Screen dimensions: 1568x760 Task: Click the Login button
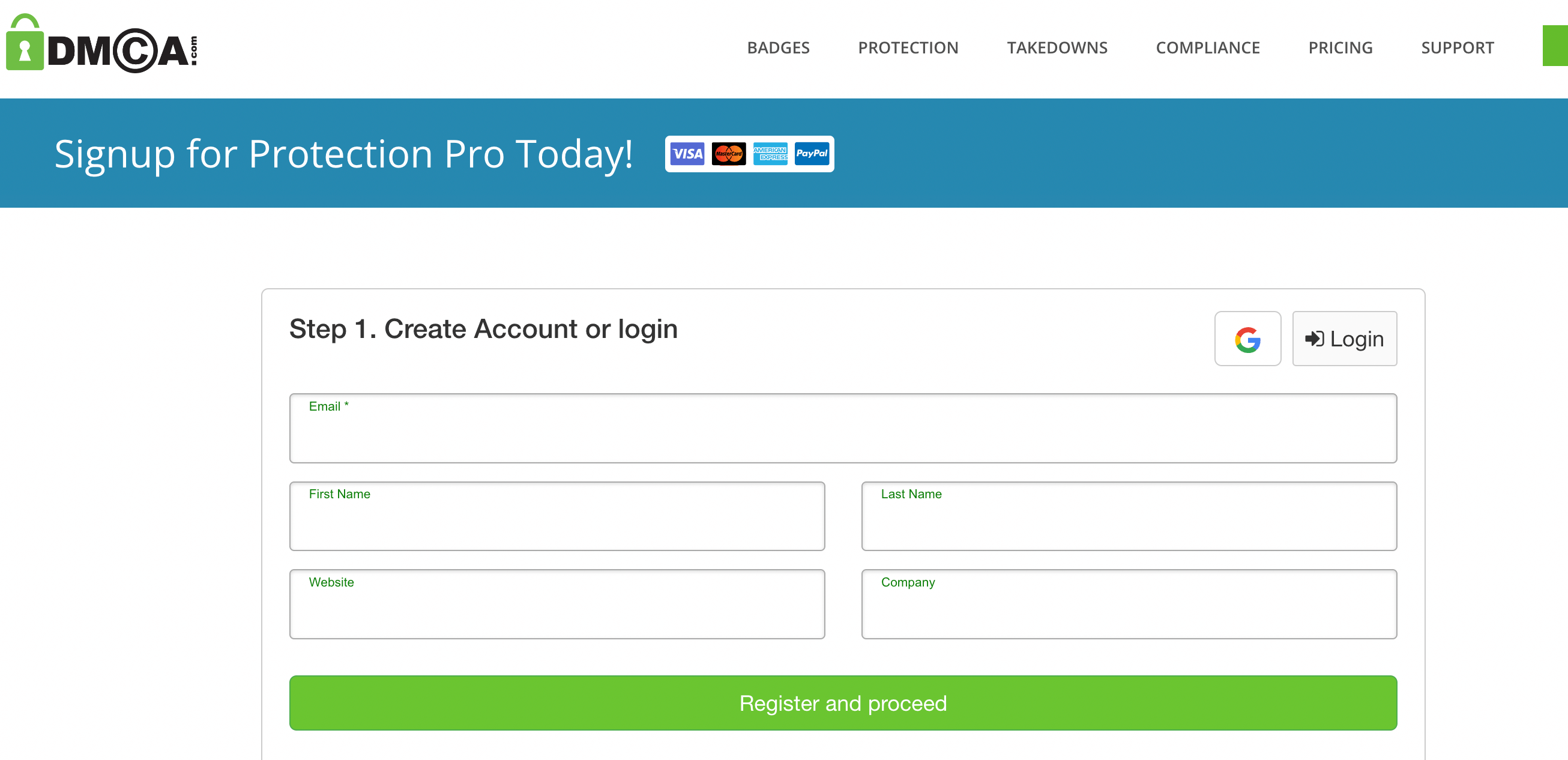(x=1344, y=338)
